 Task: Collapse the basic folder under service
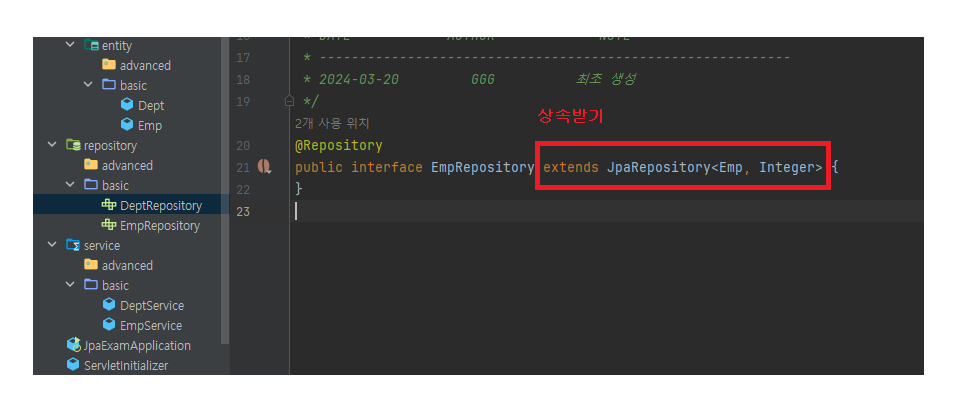(71, 285)
